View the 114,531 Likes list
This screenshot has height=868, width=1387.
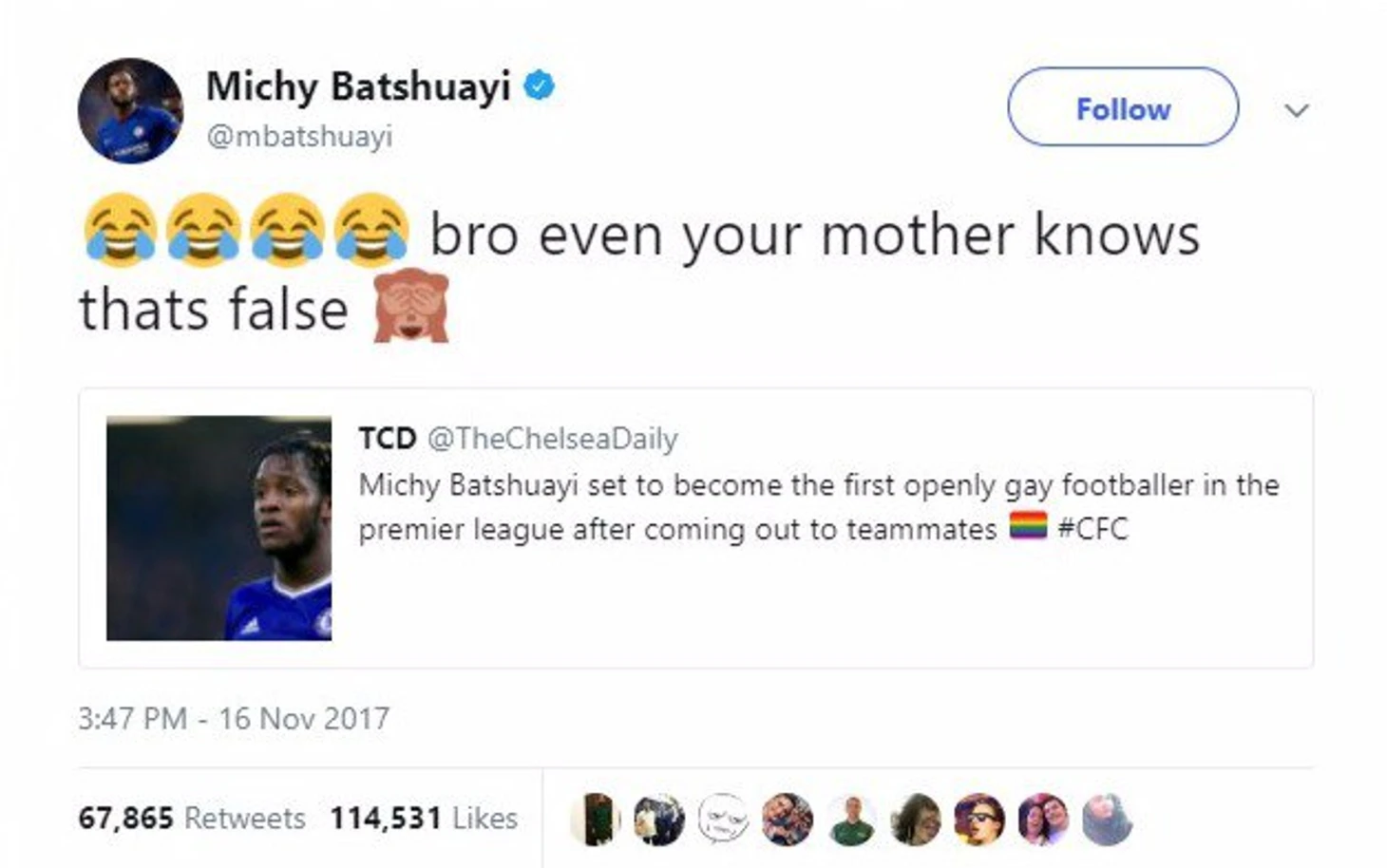(424, 818)
